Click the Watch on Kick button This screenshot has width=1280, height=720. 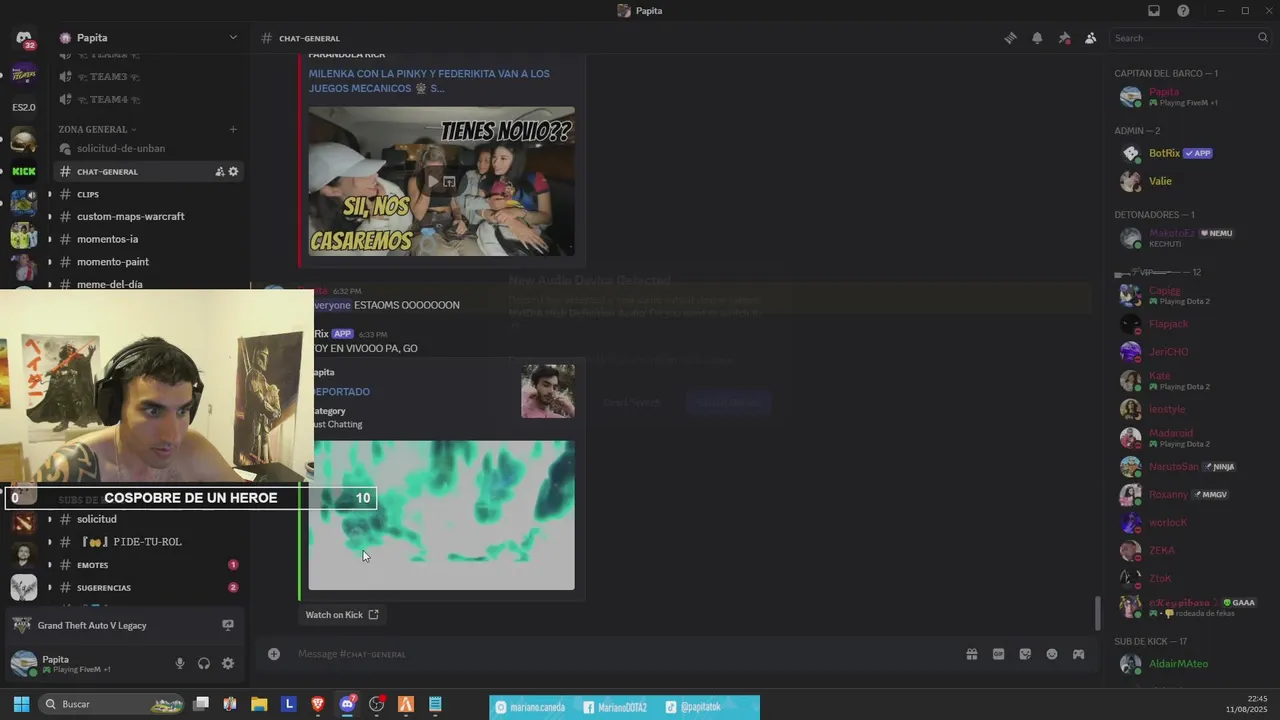[x=342, y=615]
